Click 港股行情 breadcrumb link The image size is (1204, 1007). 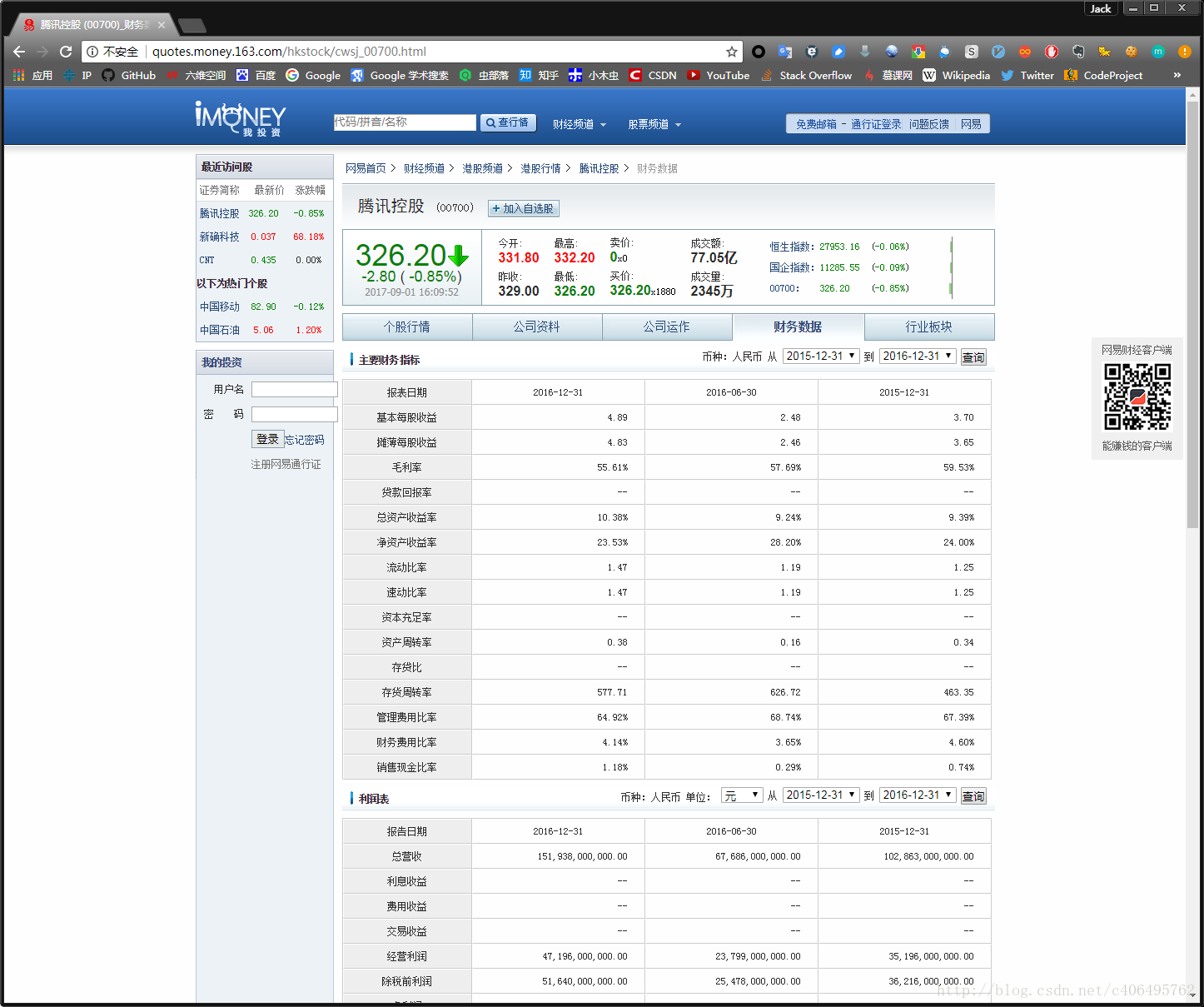tap(540, 168)
